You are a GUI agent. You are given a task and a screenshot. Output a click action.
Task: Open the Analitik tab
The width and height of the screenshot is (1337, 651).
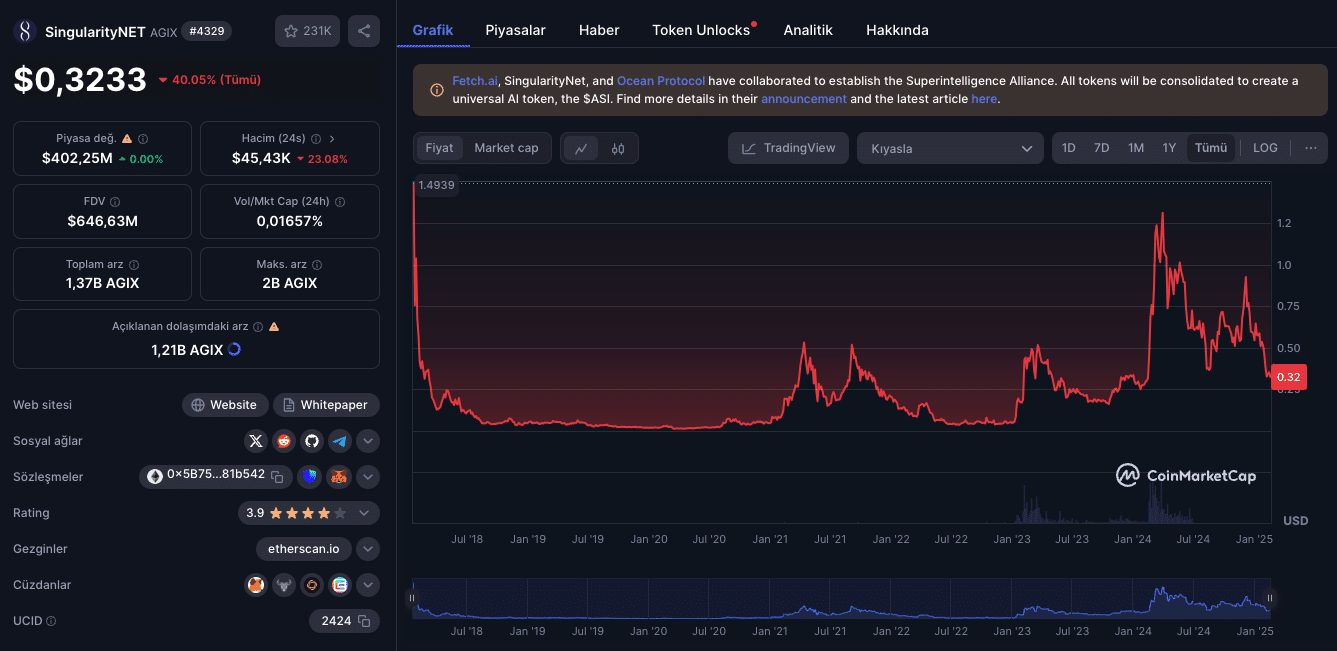coord(808,30)
